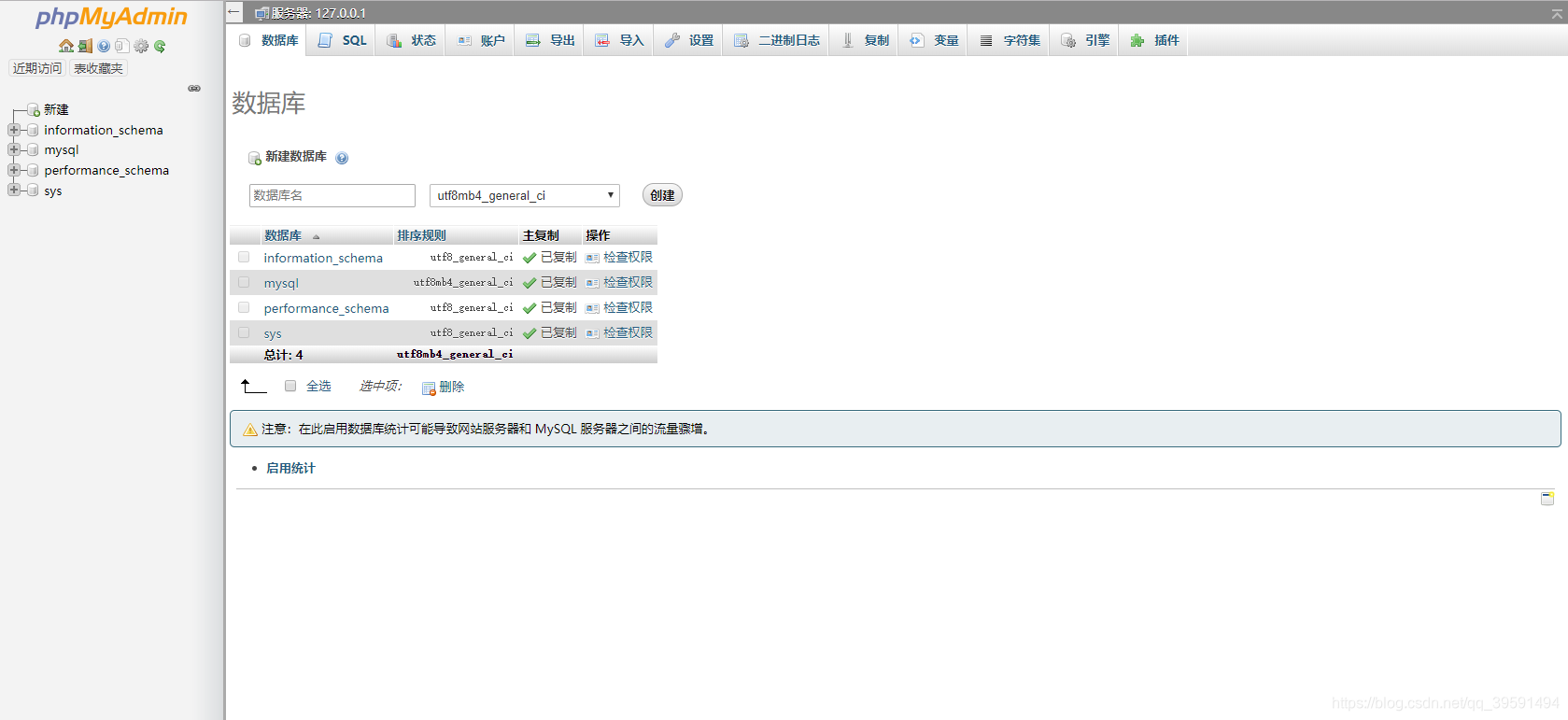Click privileges icon in sys row
1568x720 pixels.
(x=592, y=333)
